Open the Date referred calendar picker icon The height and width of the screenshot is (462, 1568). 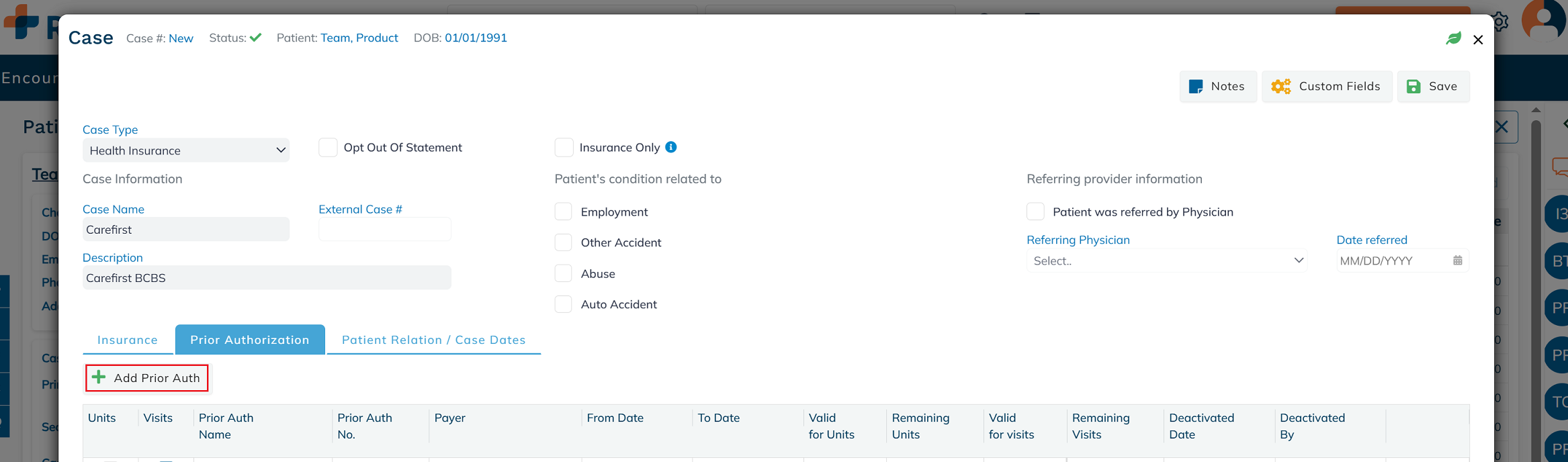pyautogui.click(x=1457, y=261)
